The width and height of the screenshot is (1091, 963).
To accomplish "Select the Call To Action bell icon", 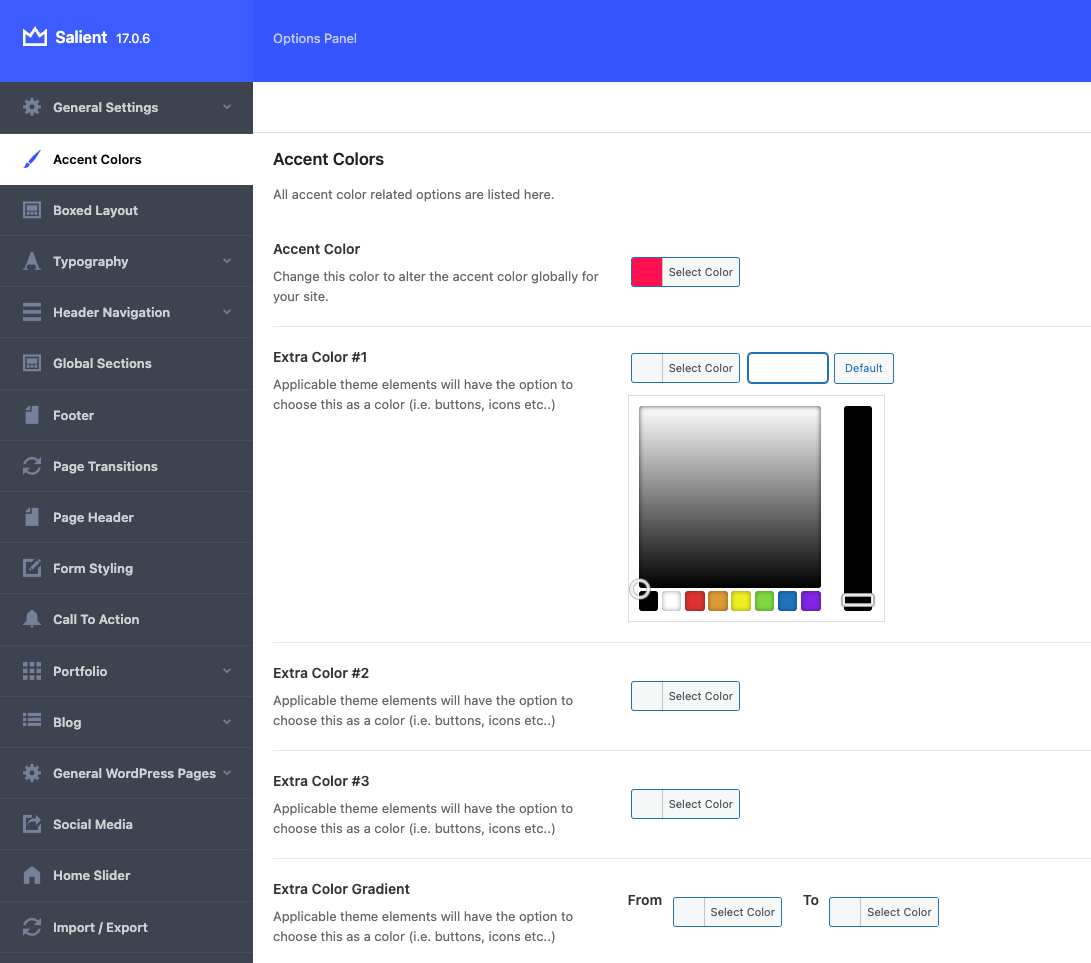I will point(30,619).
